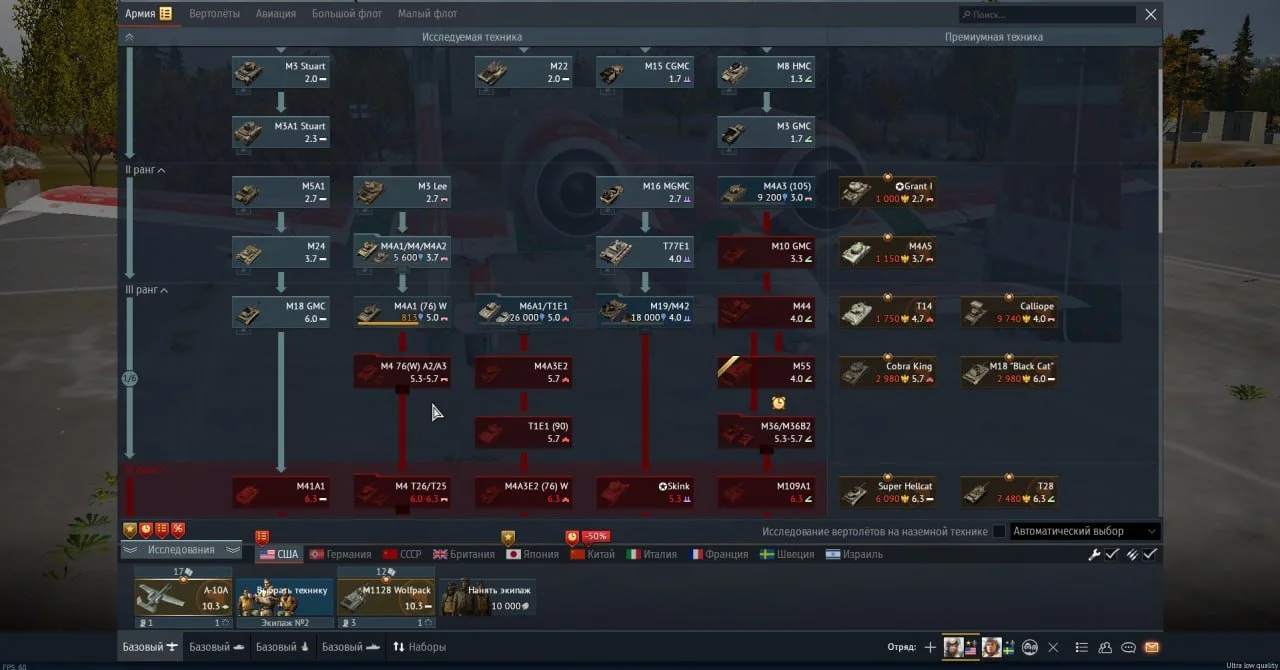1280x670 pixels.
Task: Toggle first checkmark next to wrench icon
Action: [x=1112, y=554]
